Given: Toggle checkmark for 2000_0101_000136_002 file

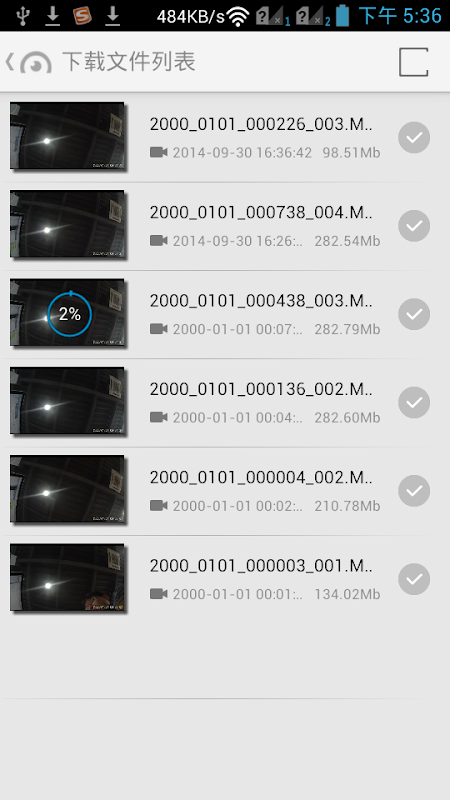Looking at the screenshot, I should click(x=414, y=403).
